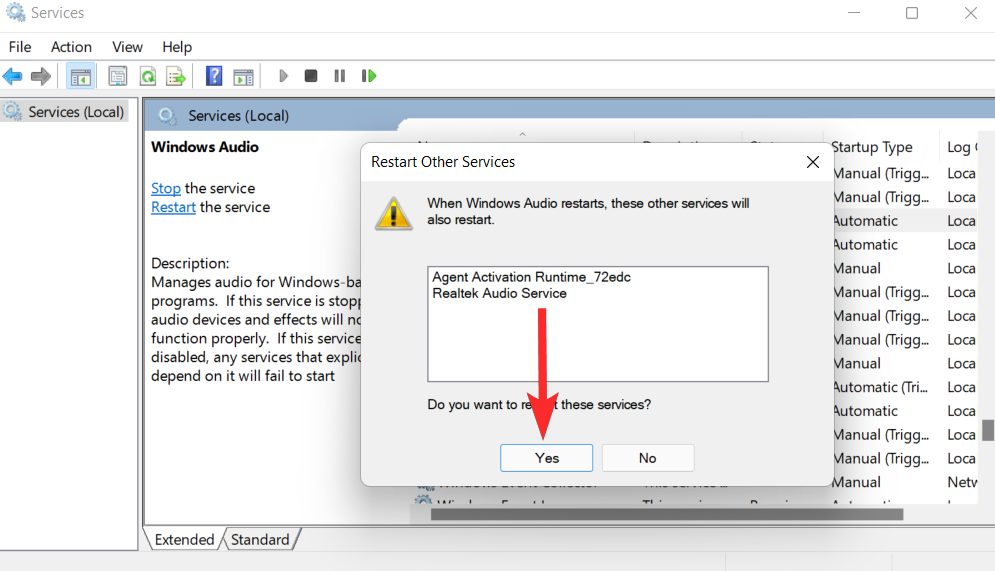
Task: Select Agent Activation Runtime_72edc entry
Action: tap(532, 277)
